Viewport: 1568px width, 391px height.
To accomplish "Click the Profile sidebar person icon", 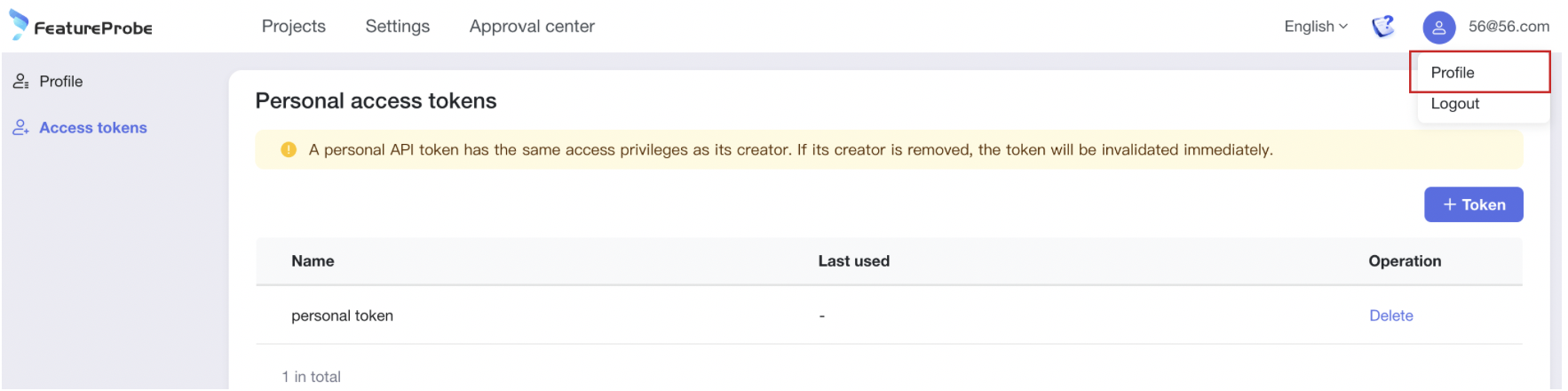I will tap(21, 82).
